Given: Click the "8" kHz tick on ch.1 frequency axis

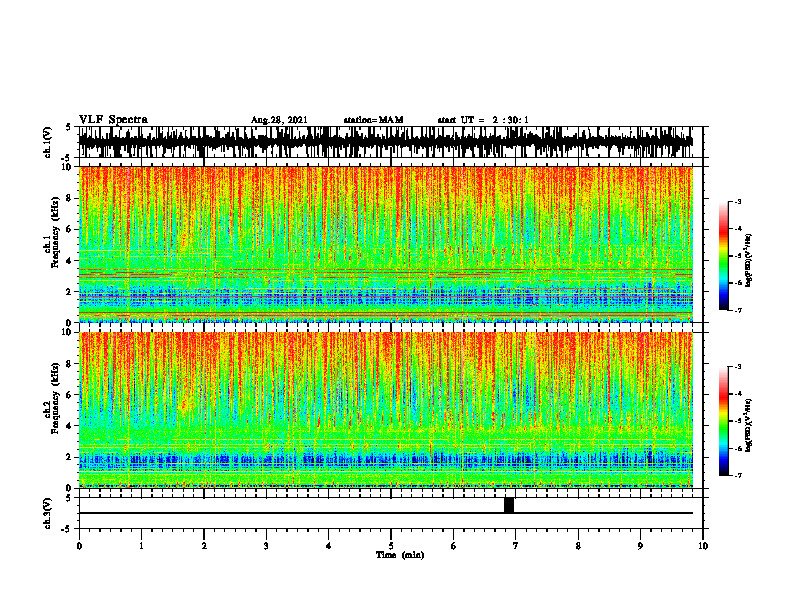Looking at the screenshot, I should pos(70,198).
